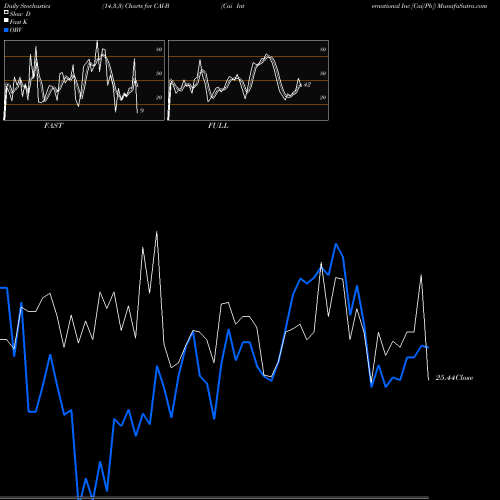Click the '(14,3,3) Charts for CAI-B' text
Screen dimensions: 500x500
(136, 6)
